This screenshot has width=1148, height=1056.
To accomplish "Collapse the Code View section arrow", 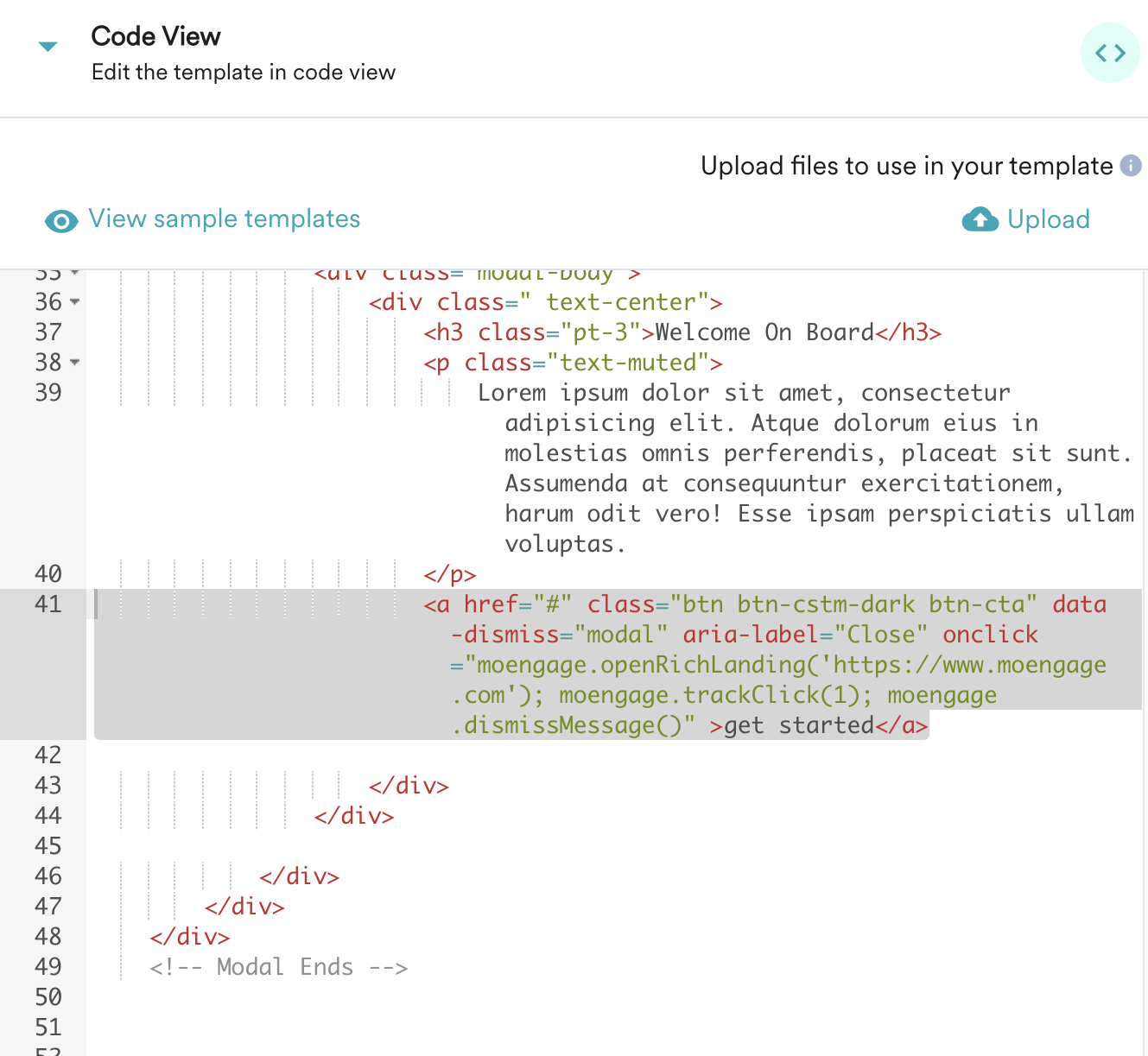I will [48, 47].
